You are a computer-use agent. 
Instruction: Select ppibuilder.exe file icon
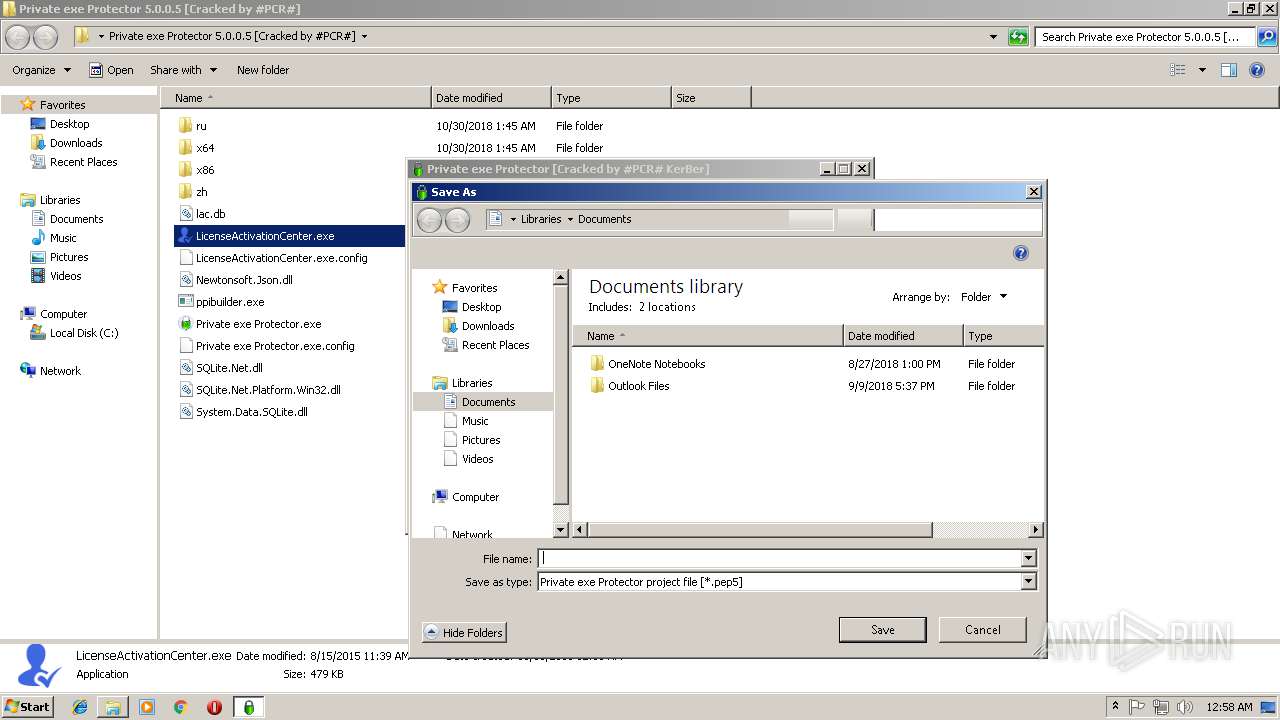tap(185, 302)
